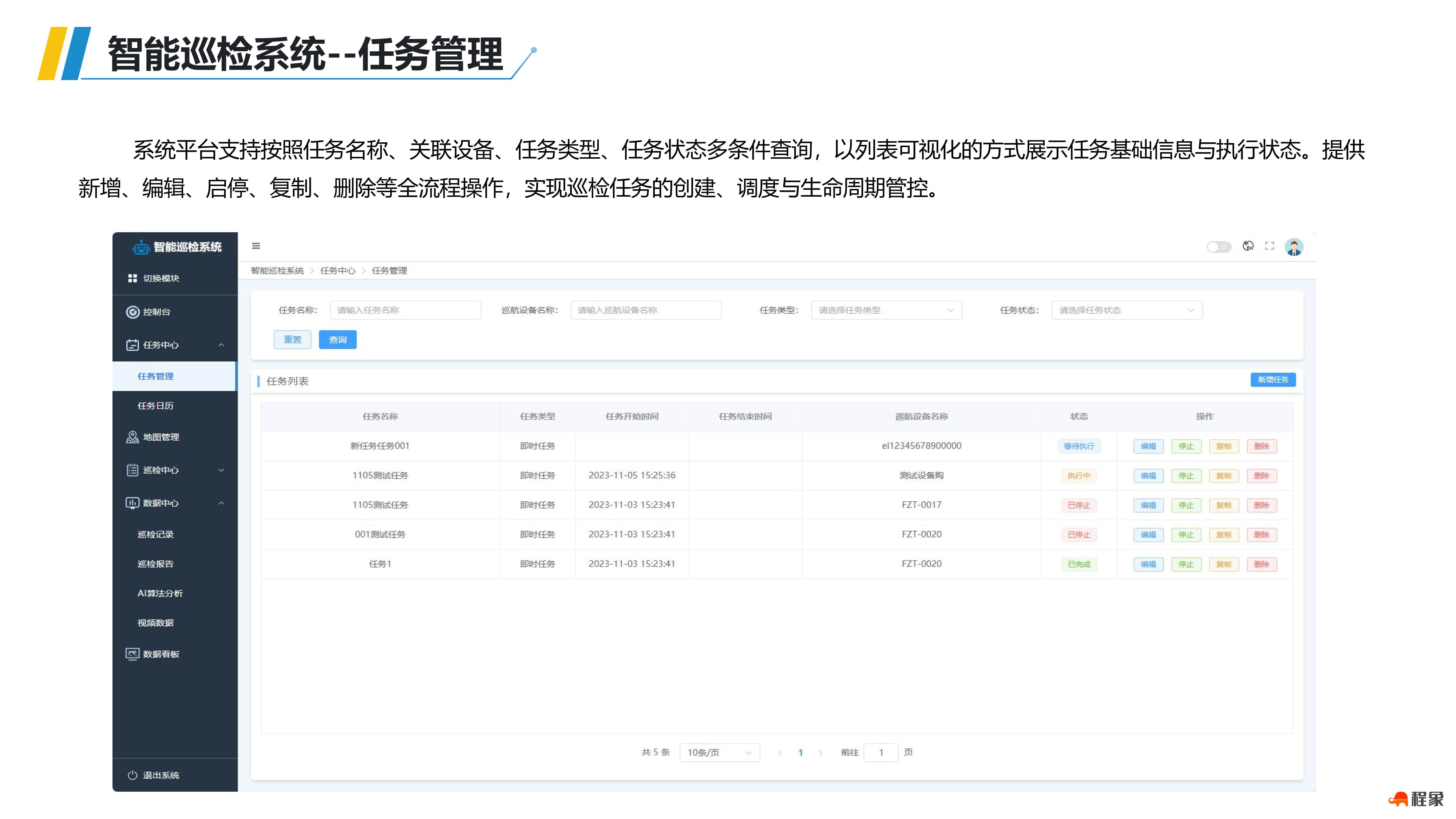Click the 切换模块 grid icon
Image resolution: width=1456 pixels, height=819 pixels.
point(132,278)
